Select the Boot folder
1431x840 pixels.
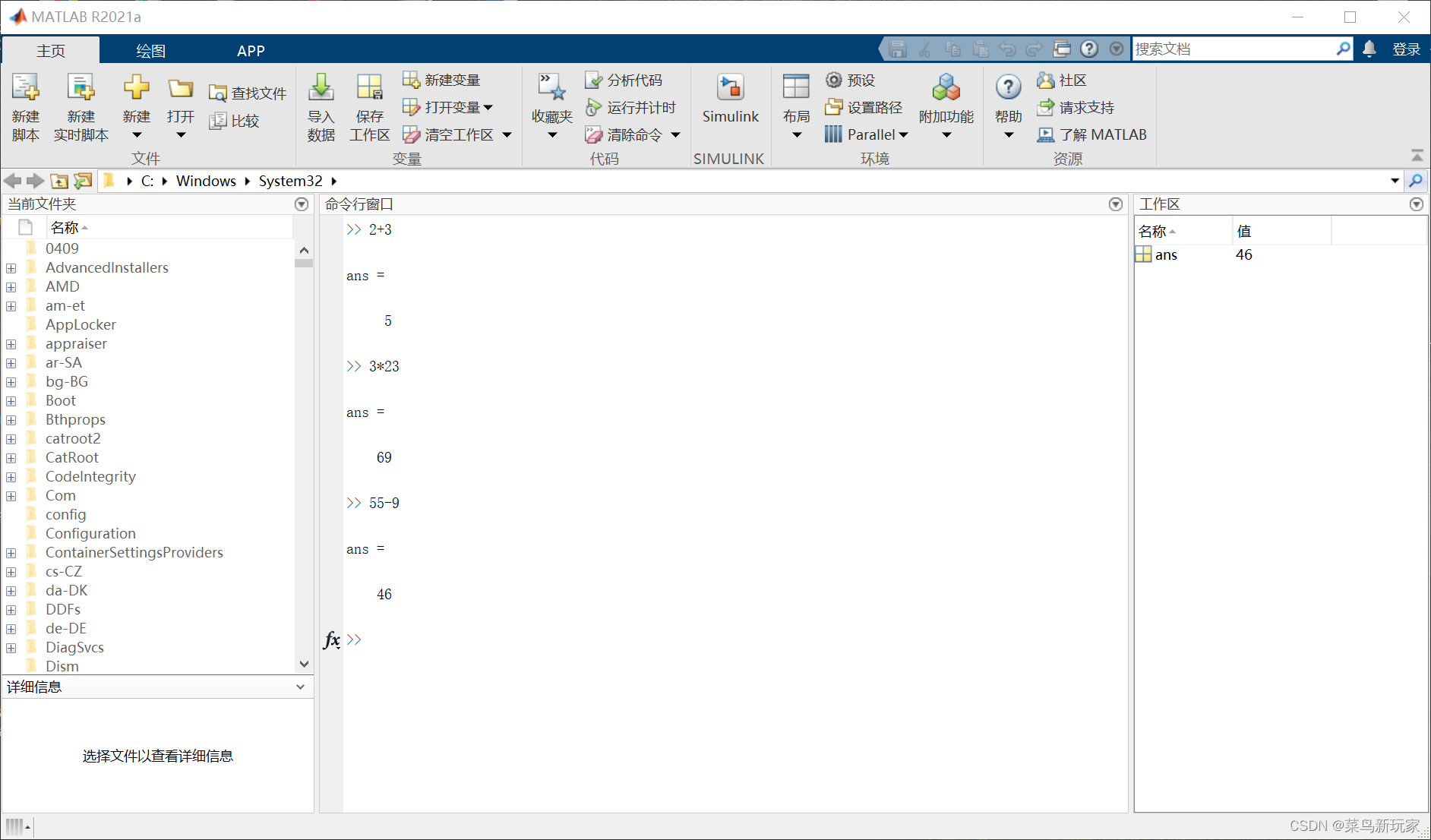pos(61,400)
